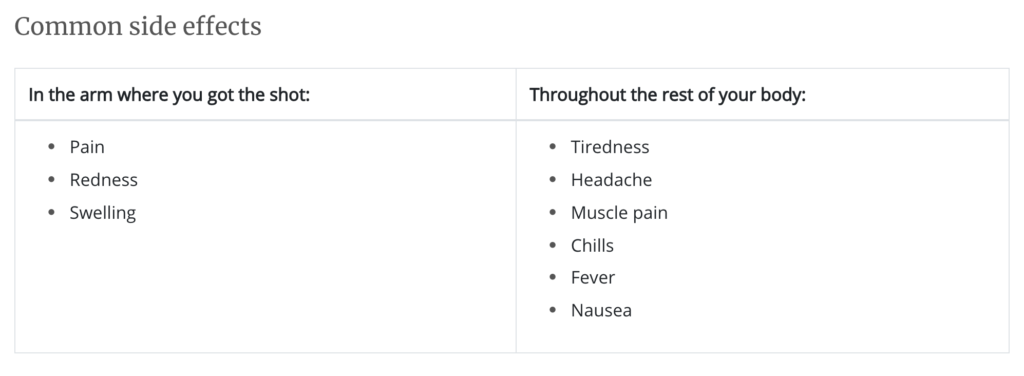
Task: Select the Chills list item
Action: click(592, 245)
